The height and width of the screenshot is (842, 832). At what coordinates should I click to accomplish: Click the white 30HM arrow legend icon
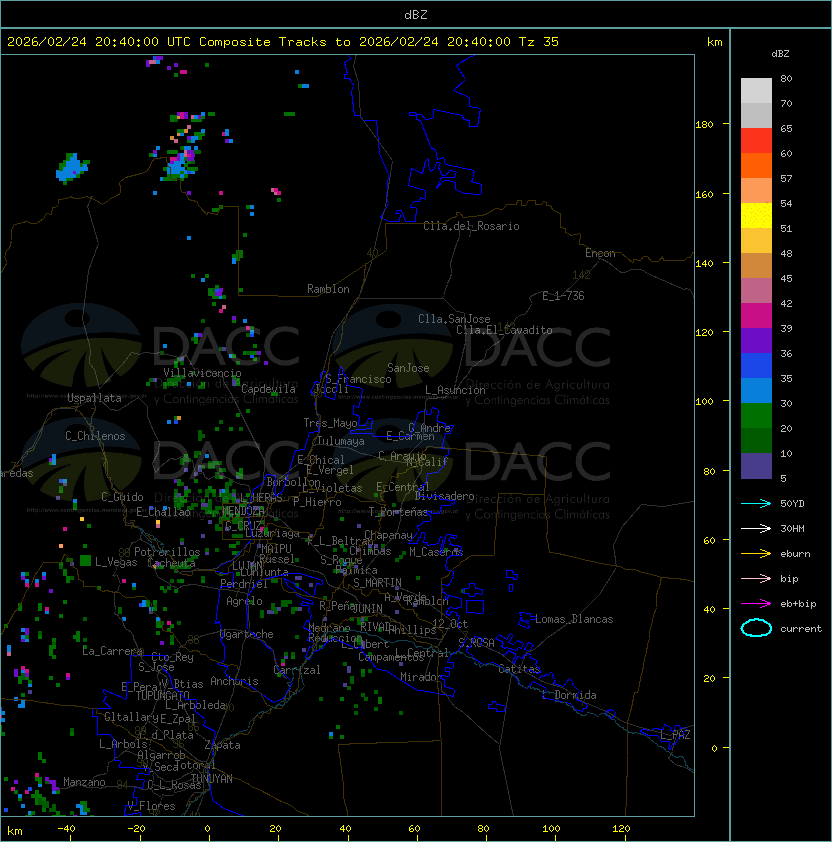click(756, 529)
